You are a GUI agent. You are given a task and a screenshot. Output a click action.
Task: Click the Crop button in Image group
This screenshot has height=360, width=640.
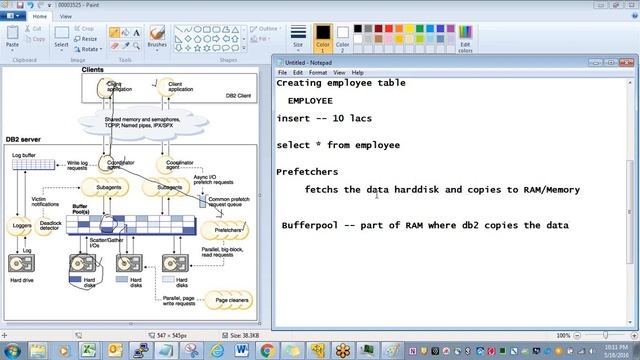coord(84,29)
